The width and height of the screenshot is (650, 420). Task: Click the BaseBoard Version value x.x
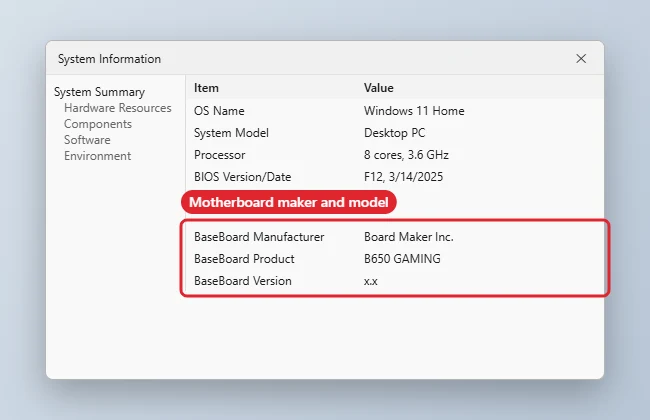coord(371,281)
